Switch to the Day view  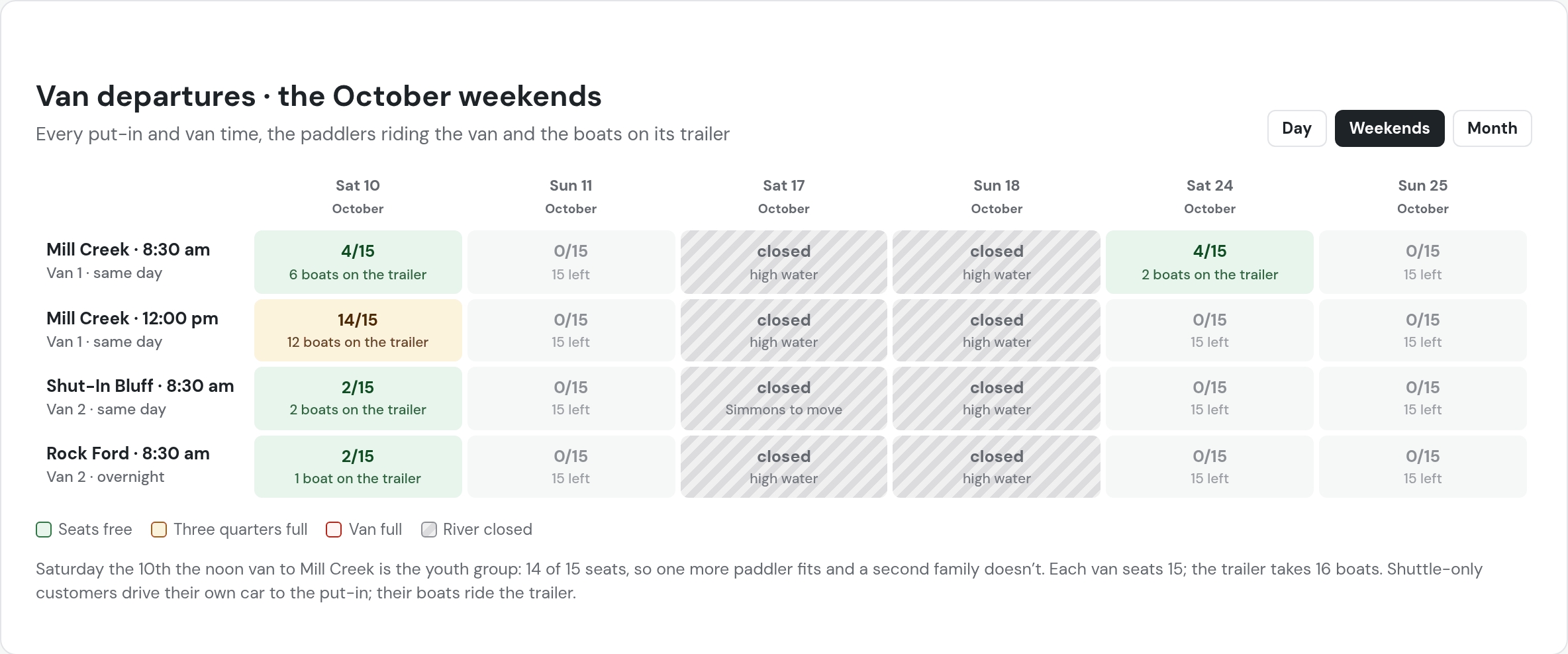coord(1297,128)
